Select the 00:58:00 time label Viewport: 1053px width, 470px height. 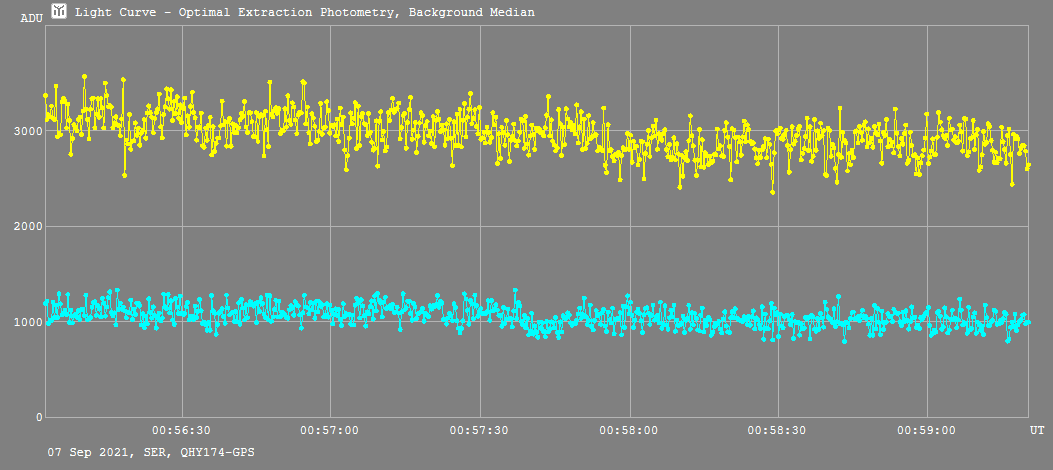[x=629, y=430]
